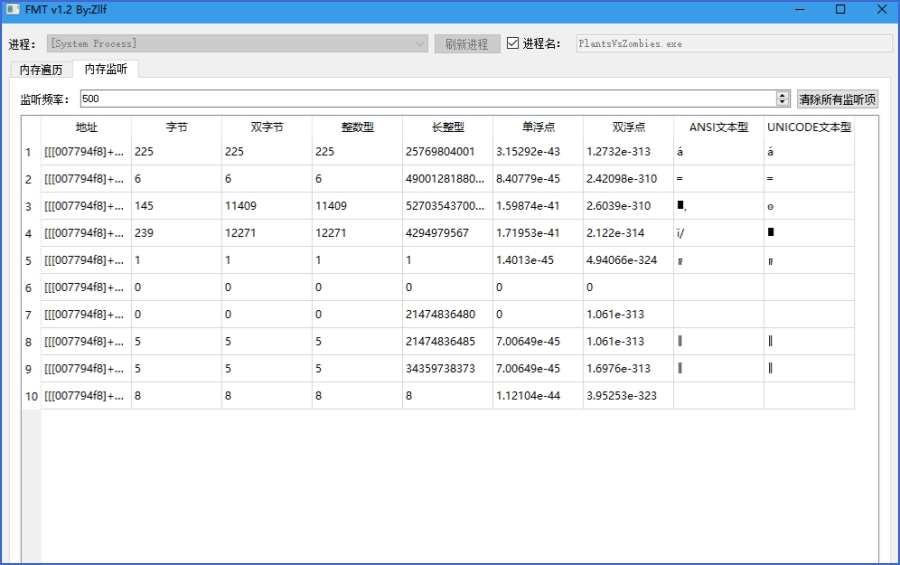Minimize the FMT window
The image size is (900, 565).
tap(800, 10)
